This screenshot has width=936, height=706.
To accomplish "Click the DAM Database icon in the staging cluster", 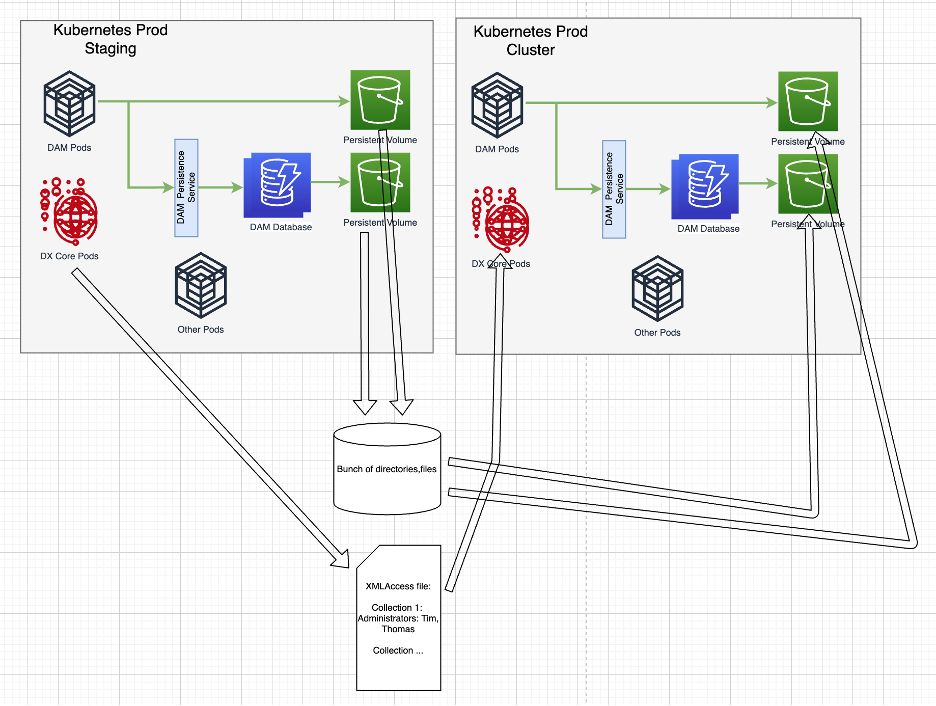I will [277, 185].
